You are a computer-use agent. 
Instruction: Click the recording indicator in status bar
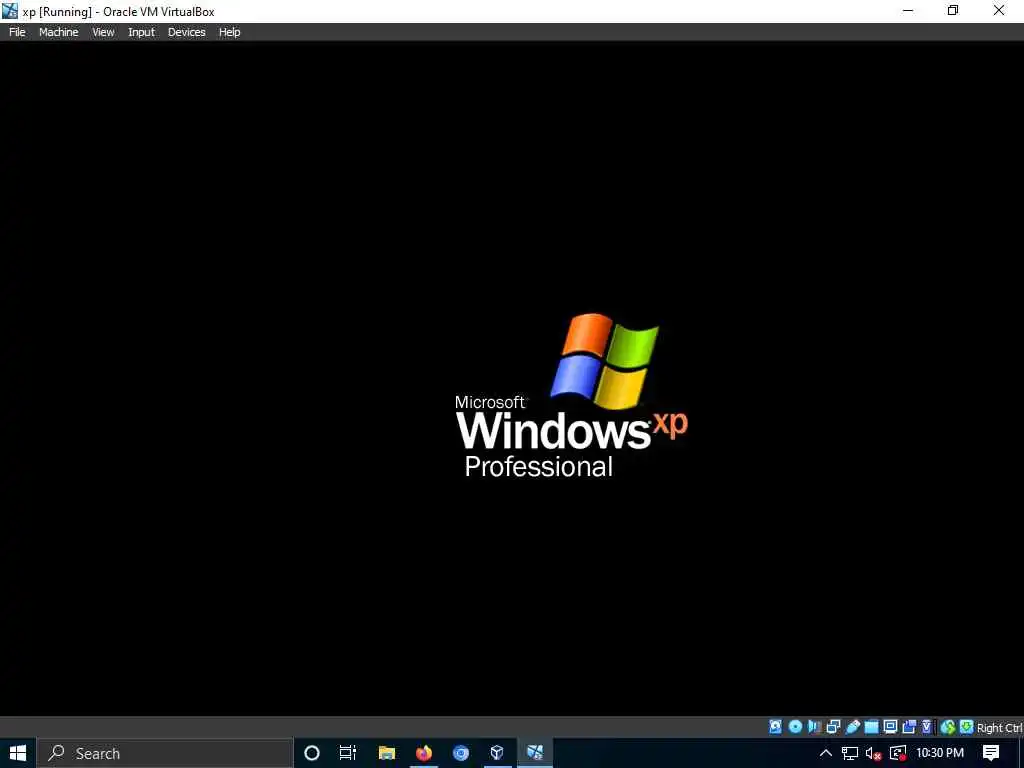(909, 726)
